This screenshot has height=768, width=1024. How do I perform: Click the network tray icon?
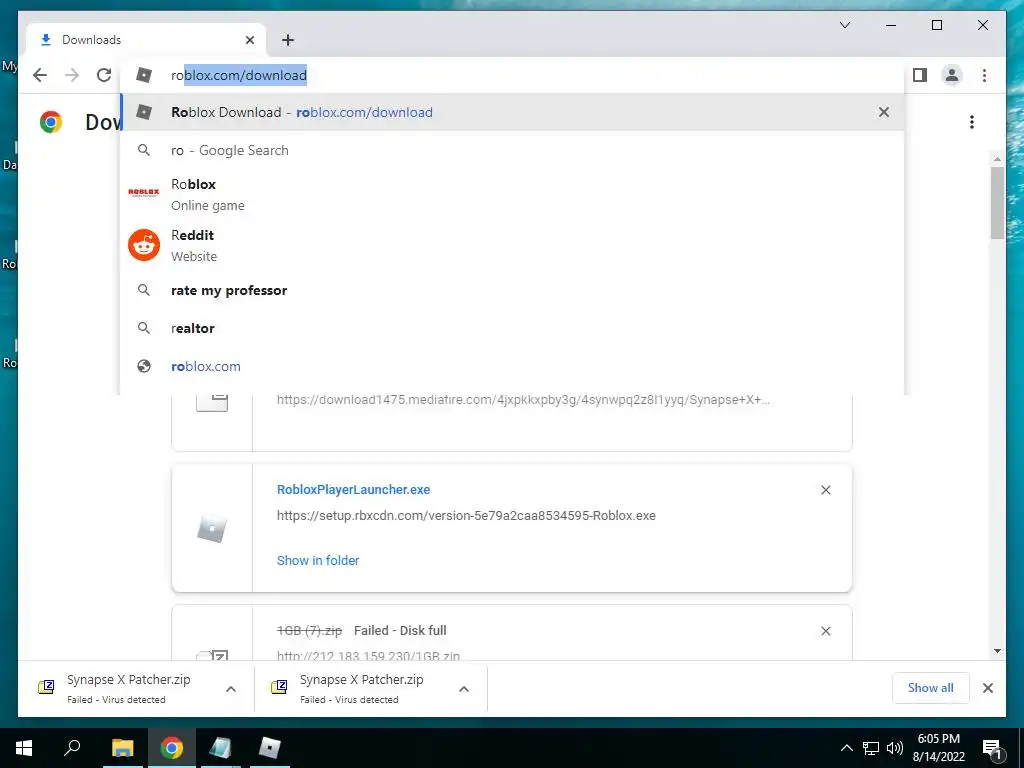871,748
